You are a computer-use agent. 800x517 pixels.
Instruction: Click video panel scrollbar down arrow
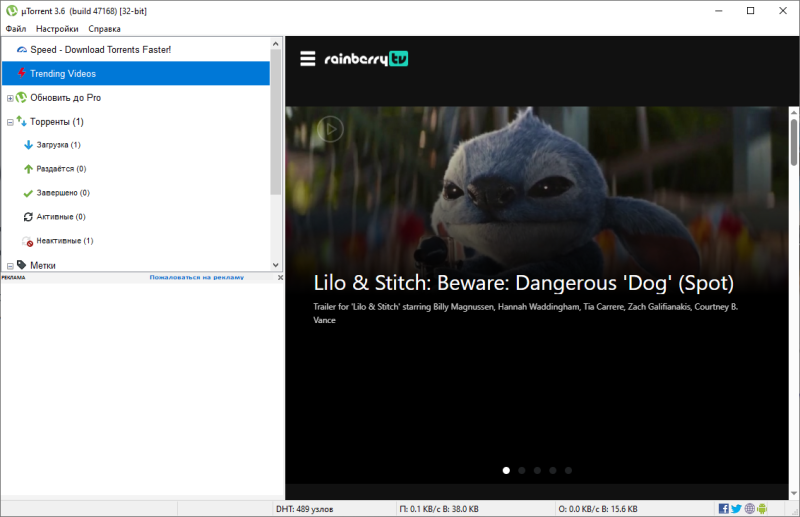point(794,493)
